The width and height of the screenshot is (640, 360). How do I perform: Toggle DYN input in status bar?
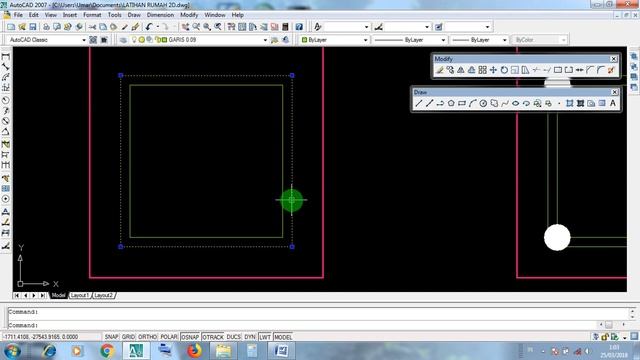tap(250, 337)
